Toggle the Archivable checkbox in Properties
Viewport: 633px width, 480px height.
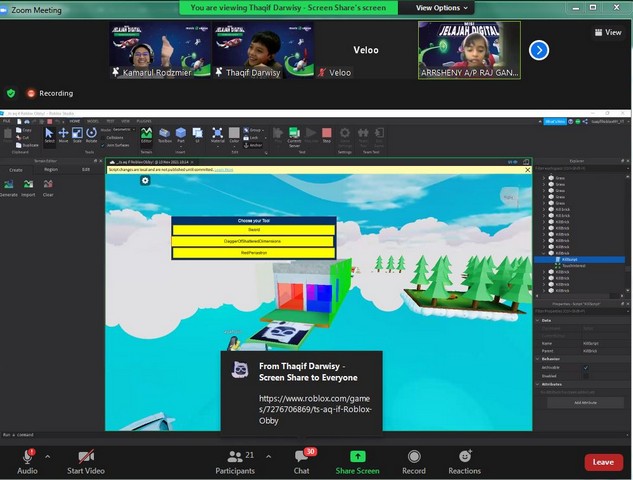586,367
